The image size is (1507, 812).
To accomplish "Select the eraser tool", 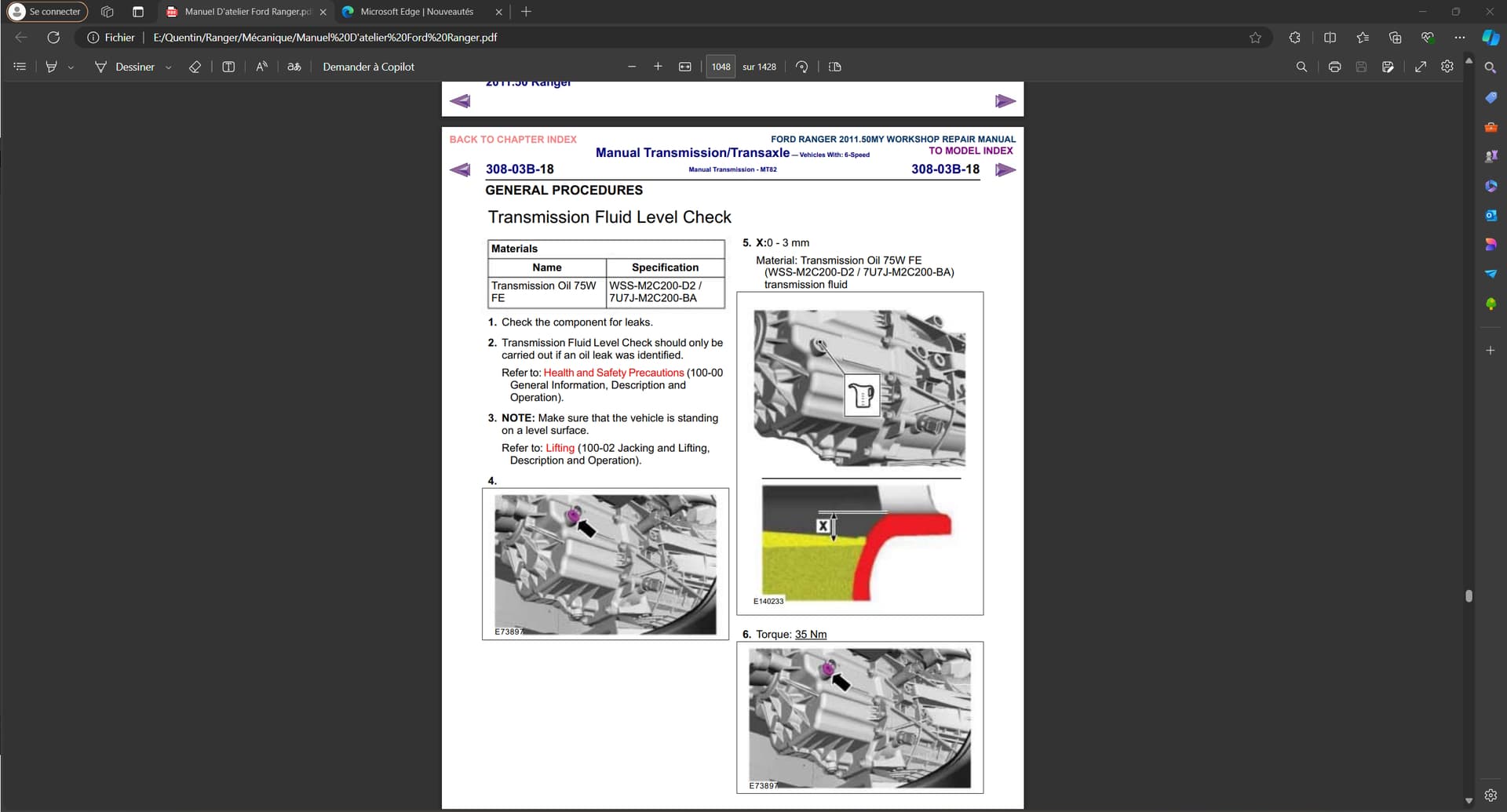I will [195, 67].
